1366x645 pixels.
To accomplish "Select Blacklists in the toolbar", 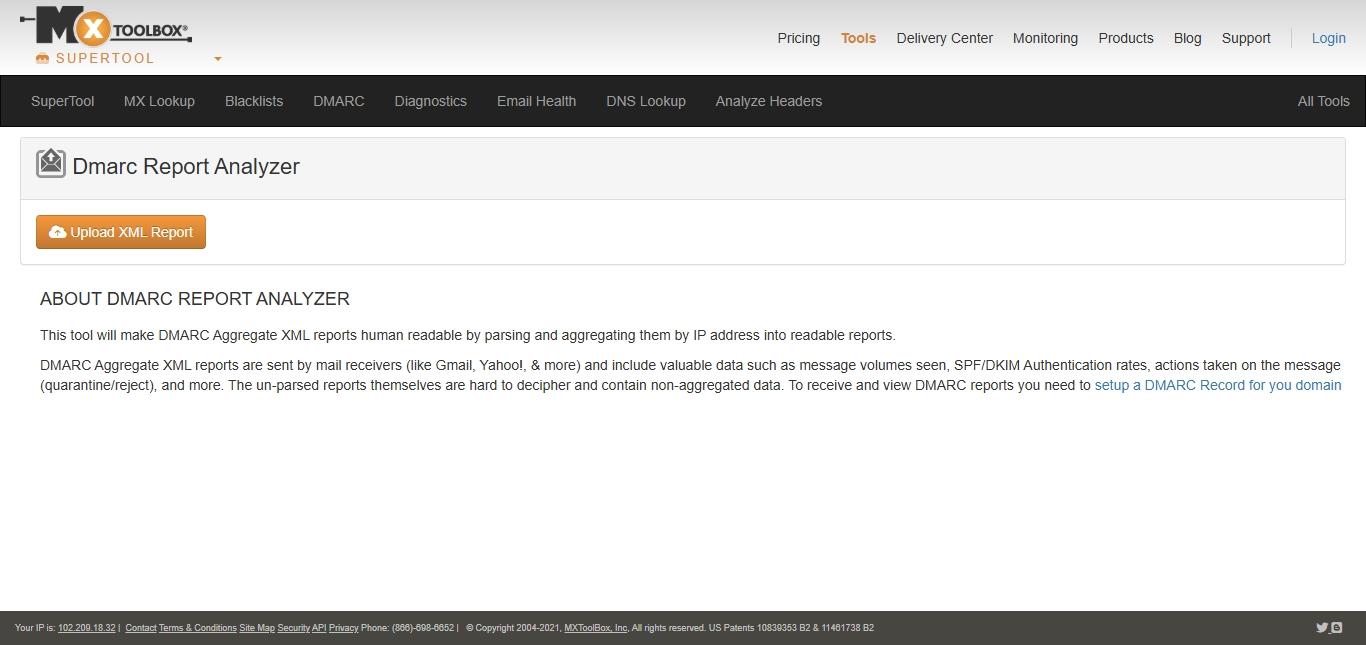I will [x=253, y=101].
